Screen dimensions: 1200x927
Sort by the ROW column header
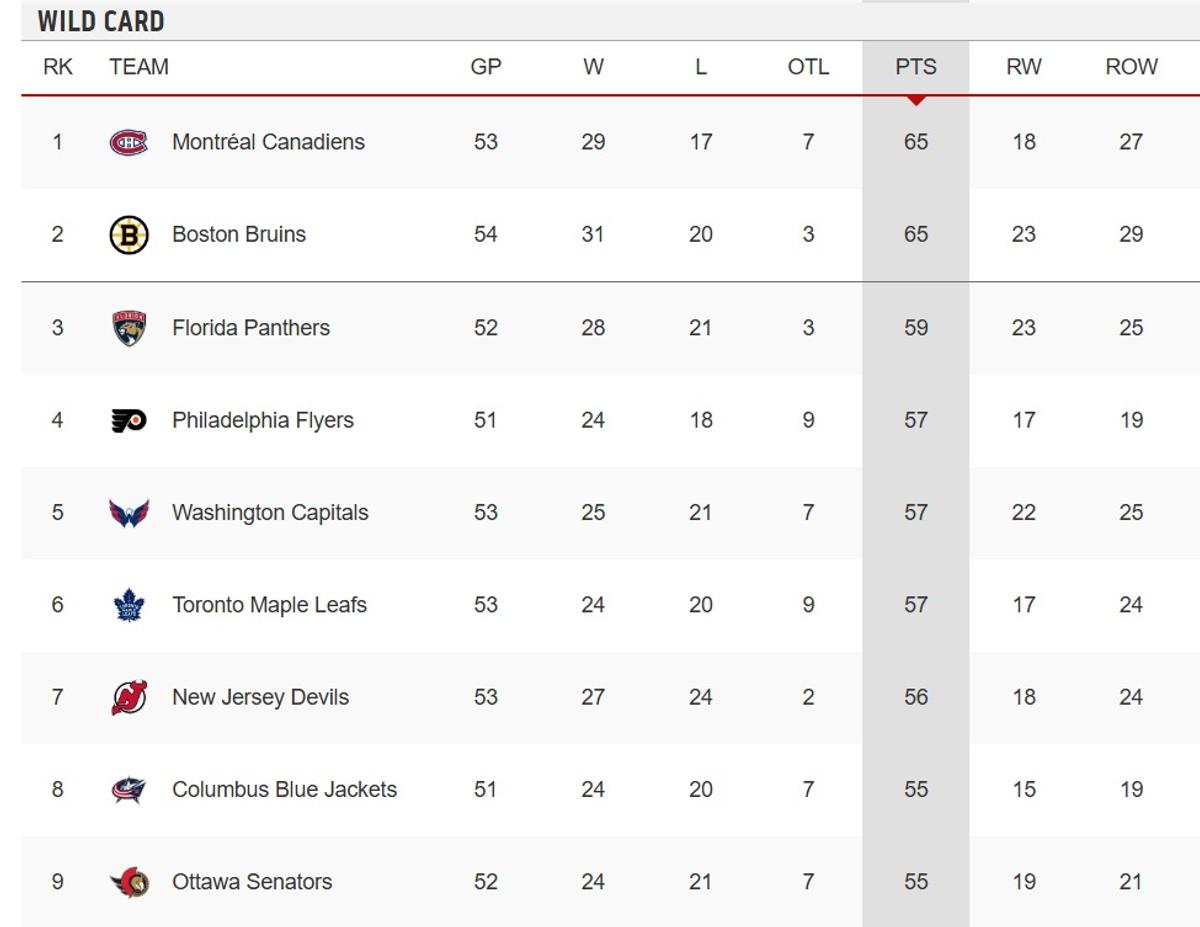(x=1130, y=67)
